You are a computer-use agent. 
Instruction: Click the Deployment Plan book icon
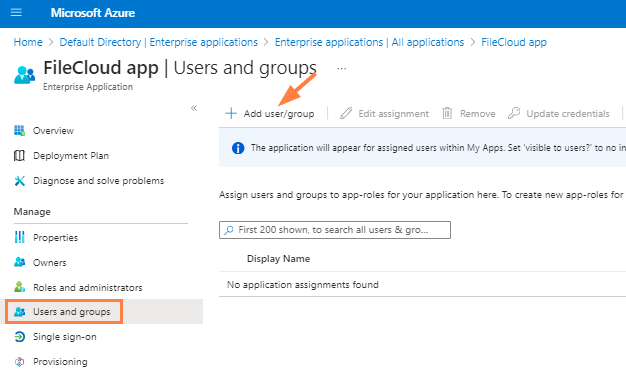20,156
